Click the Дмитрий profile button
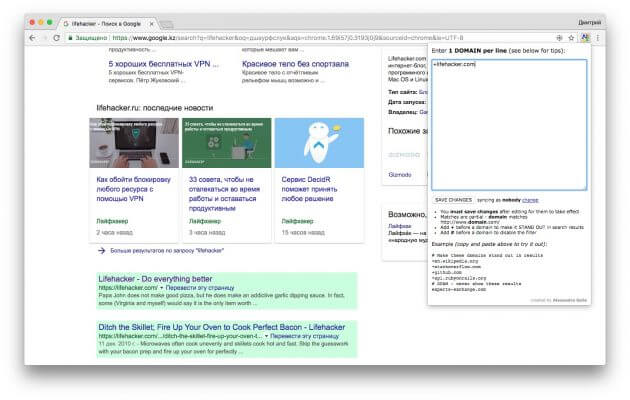 pyautogui.click(x=589, y=22)
